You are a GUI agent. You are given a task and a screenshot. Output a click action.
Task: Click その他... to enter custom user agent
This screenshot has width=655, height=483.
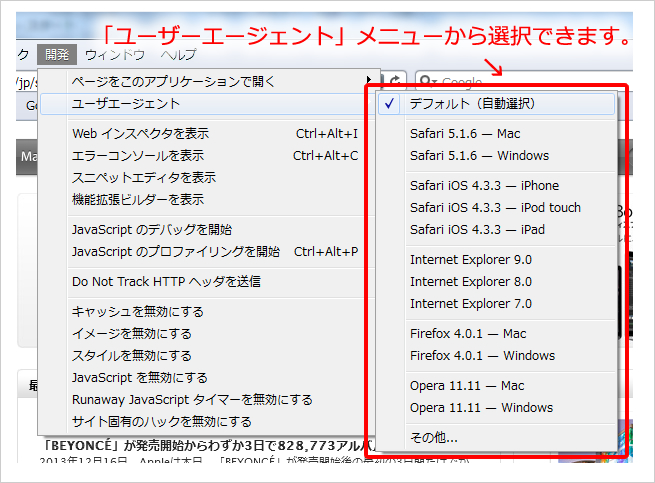434,437
